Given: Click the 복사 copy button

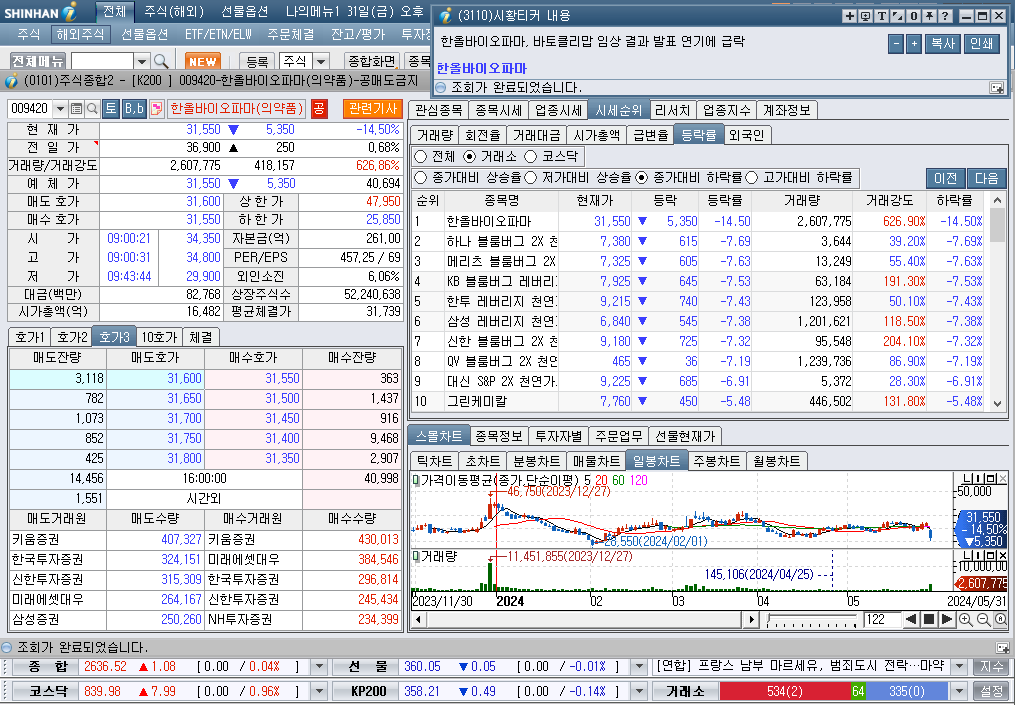Looking at the screenshot, I should coord(942,44).
